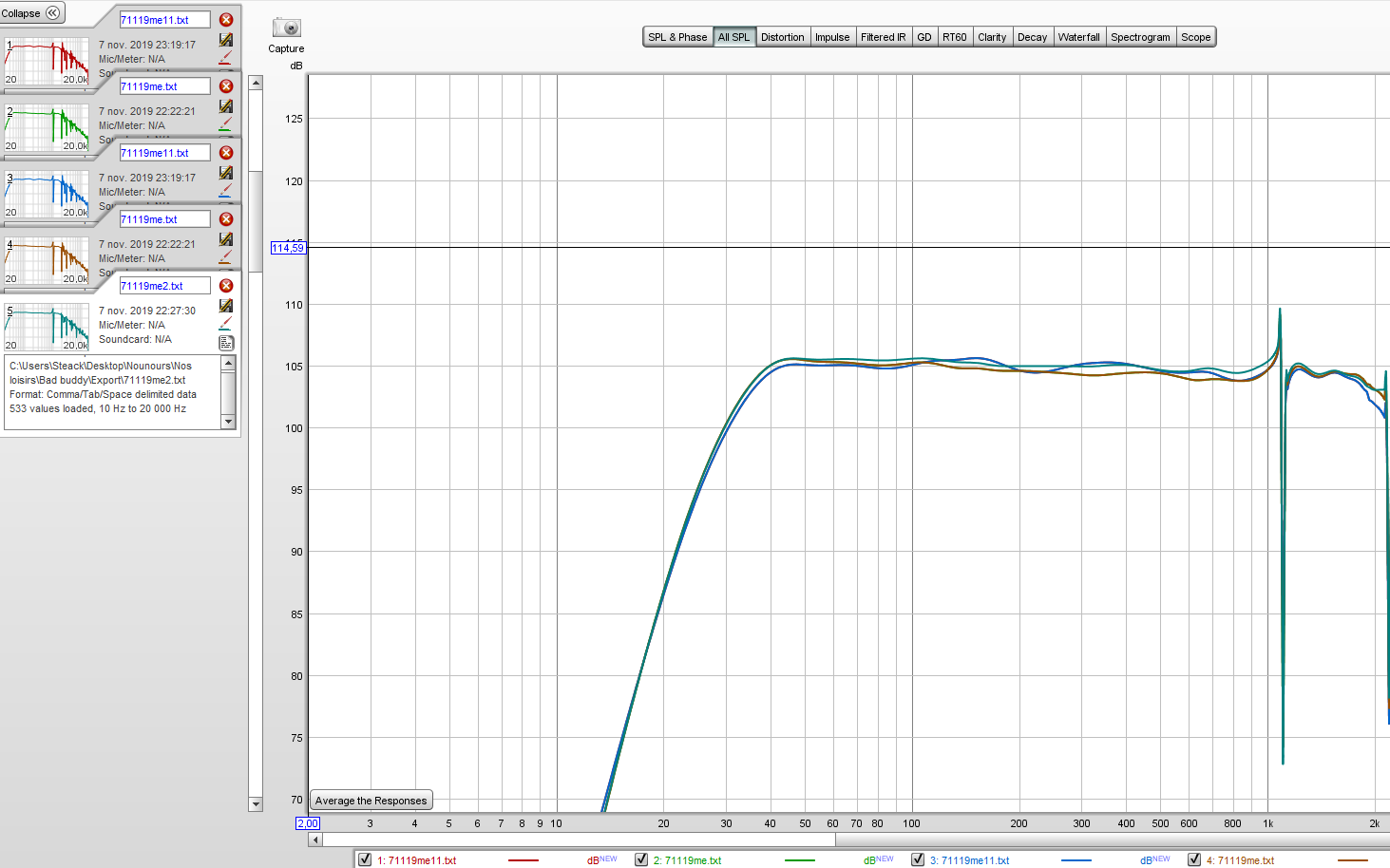Image resolution: width=1390 pixels, height=868 pixels.
Task: Click the dB axis label
Action: [296, 66]
